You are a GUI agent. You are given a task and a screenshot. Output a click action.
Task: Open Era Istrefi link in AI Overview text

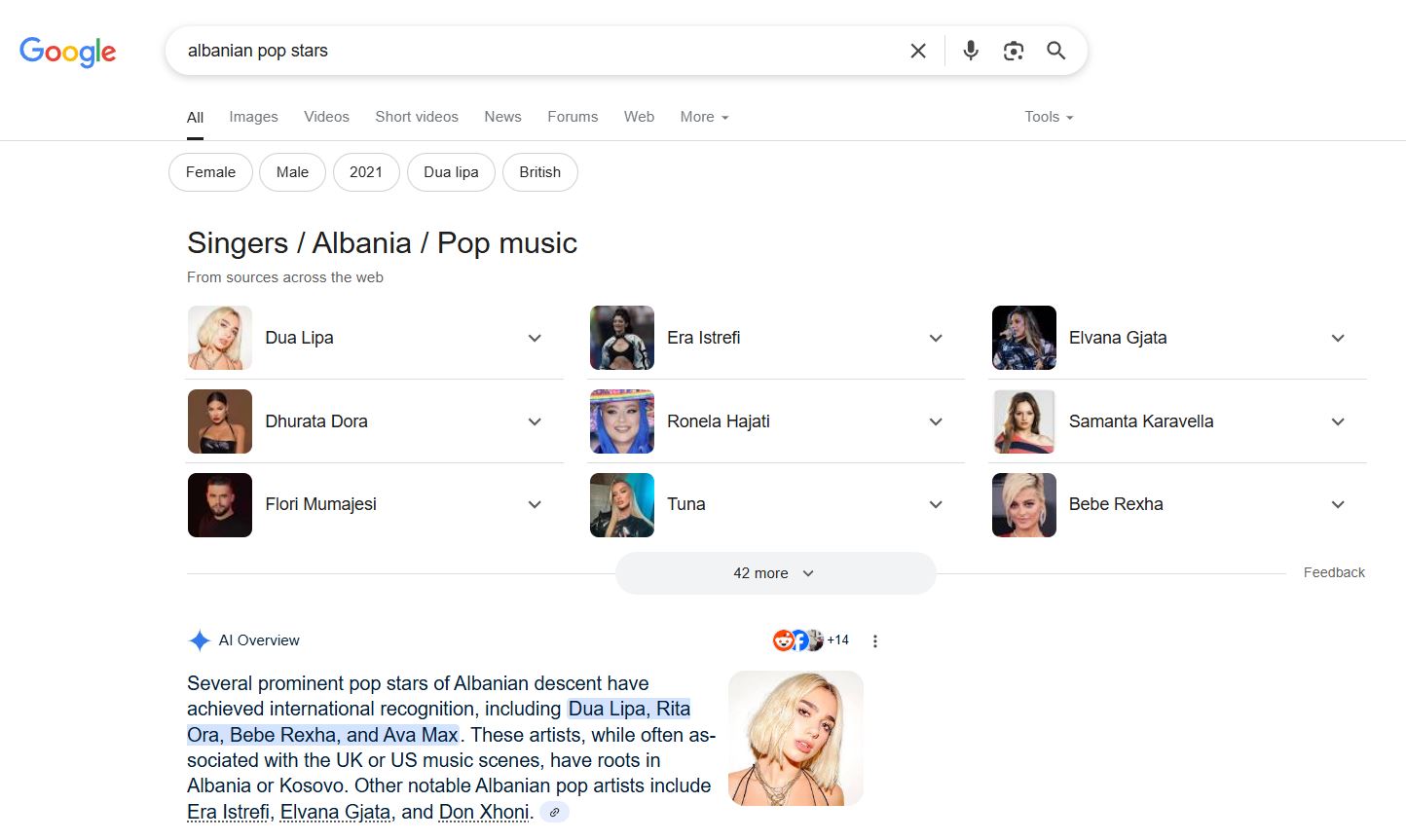coord(229,812)
